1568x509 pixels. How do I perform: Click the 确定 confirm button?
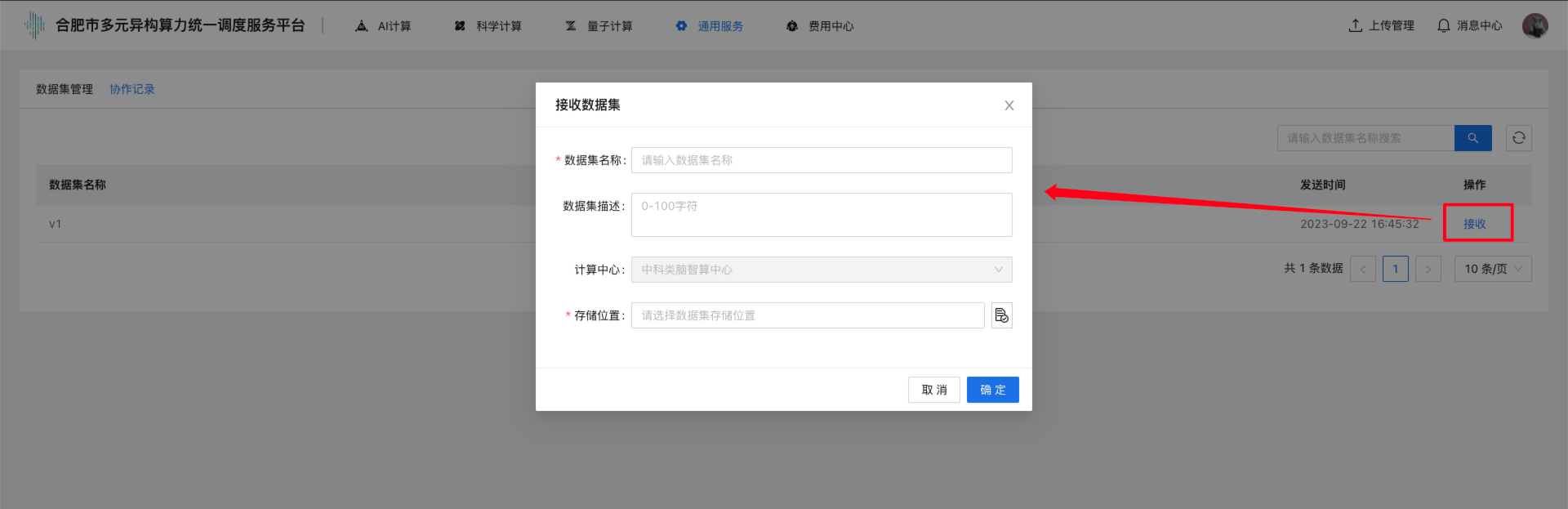(992, 390)
